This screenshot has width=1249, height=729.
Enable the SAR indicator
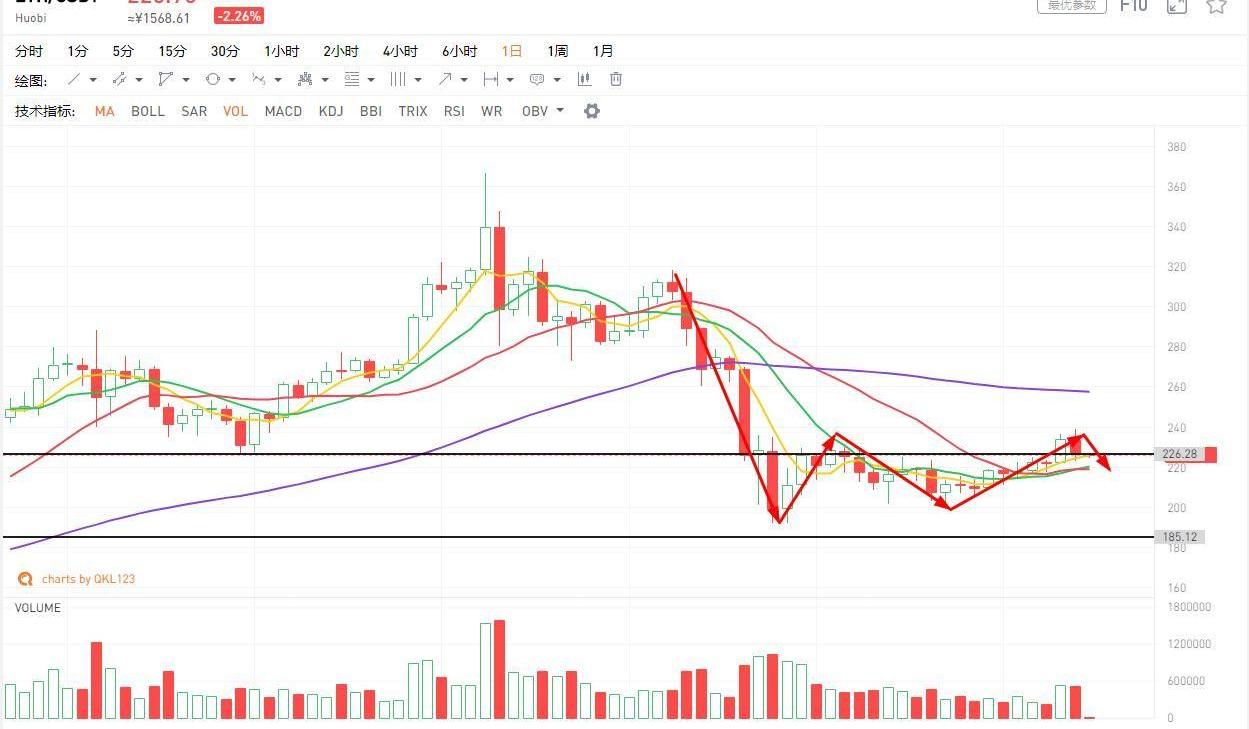(194, 111)
